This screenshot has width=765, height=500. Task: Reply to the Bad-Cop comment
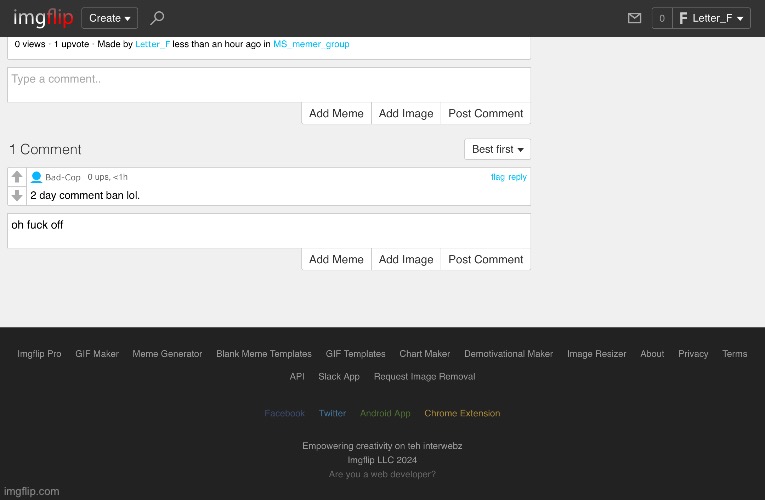coord(517,177)
